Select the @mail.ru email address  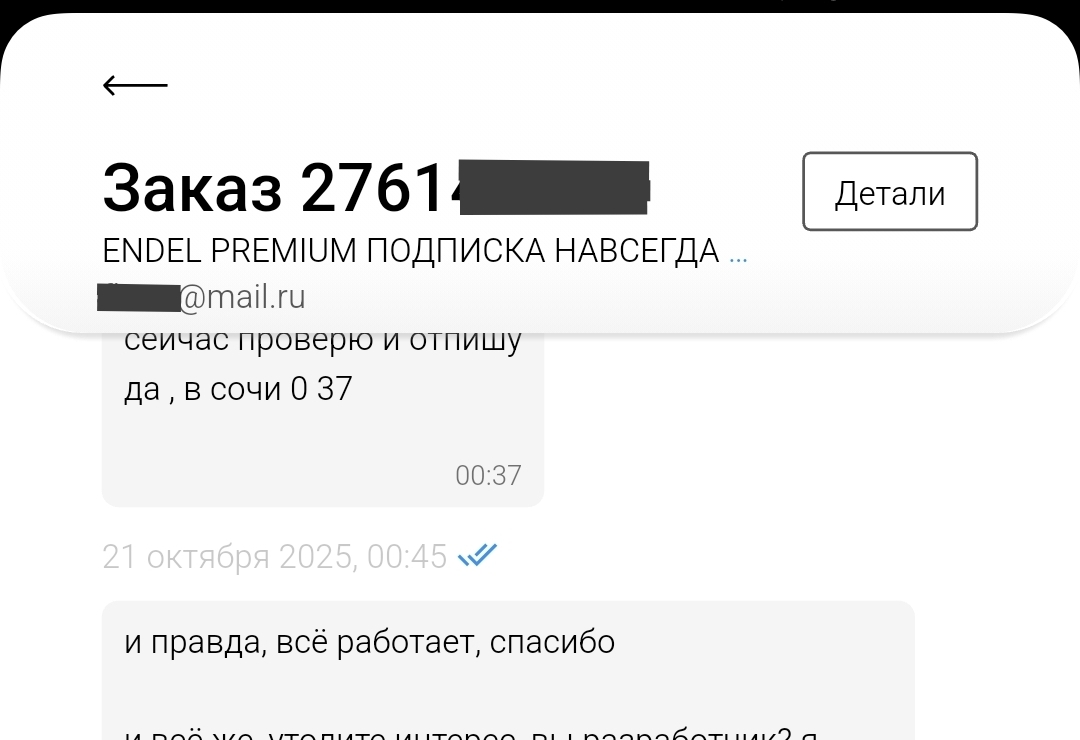coord(242,297)
